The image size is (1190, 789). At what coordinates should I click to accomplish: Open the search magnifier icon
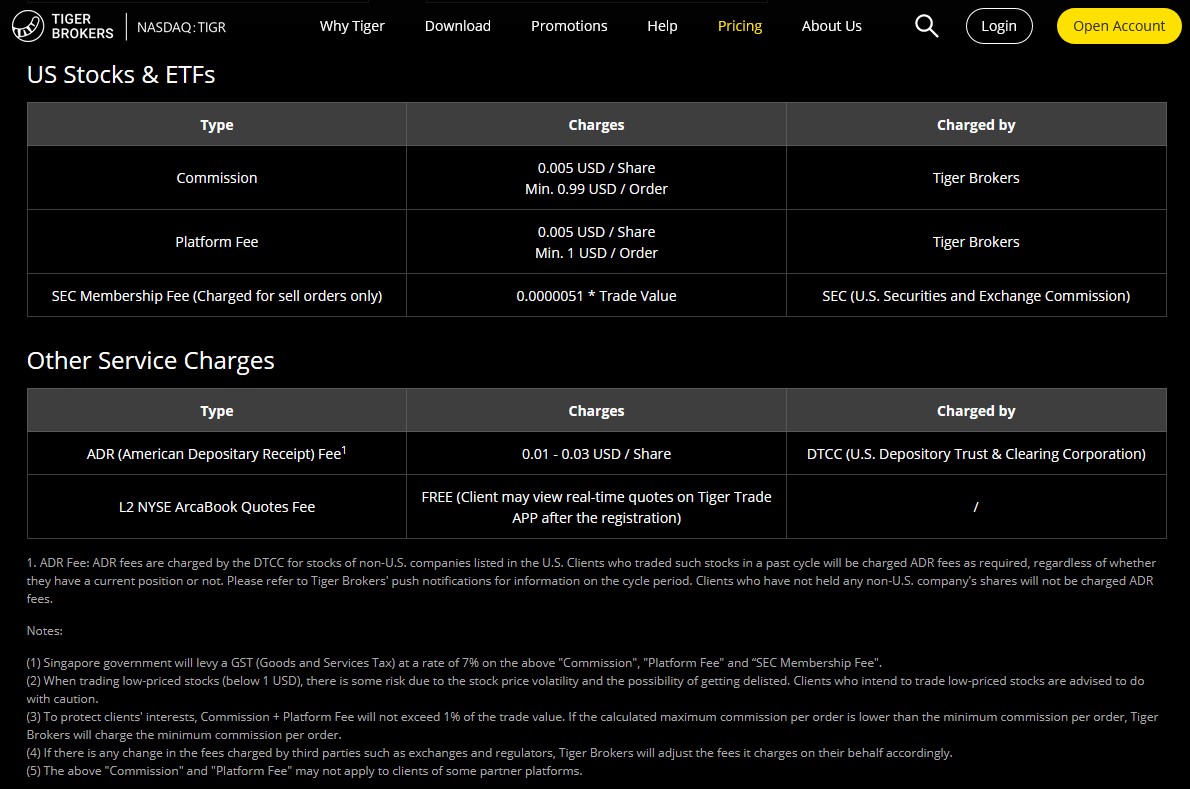click(x=926, y=26)
